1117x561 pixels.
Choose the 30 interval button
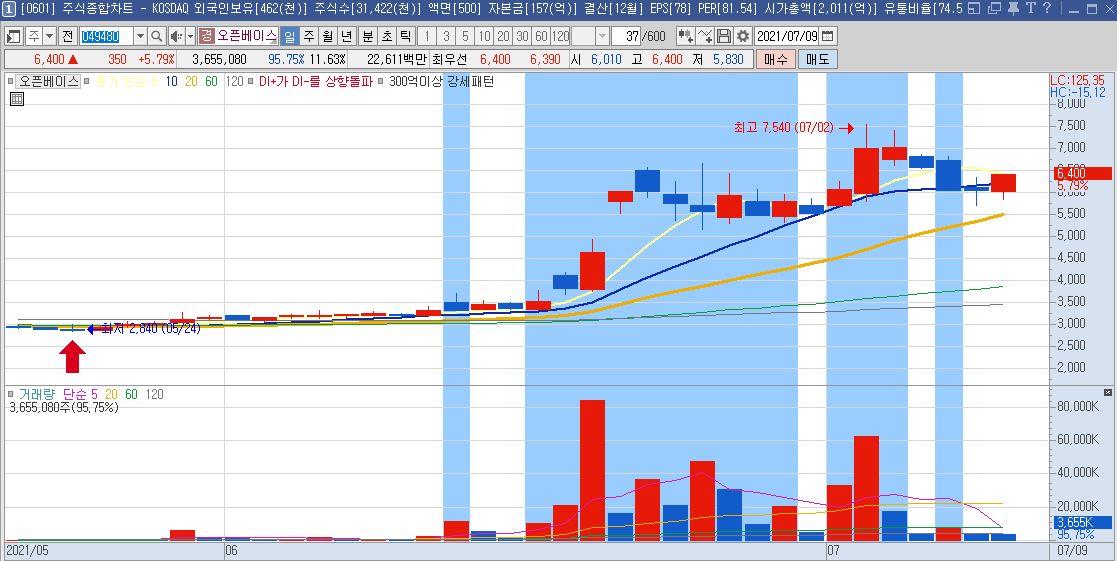523,36
